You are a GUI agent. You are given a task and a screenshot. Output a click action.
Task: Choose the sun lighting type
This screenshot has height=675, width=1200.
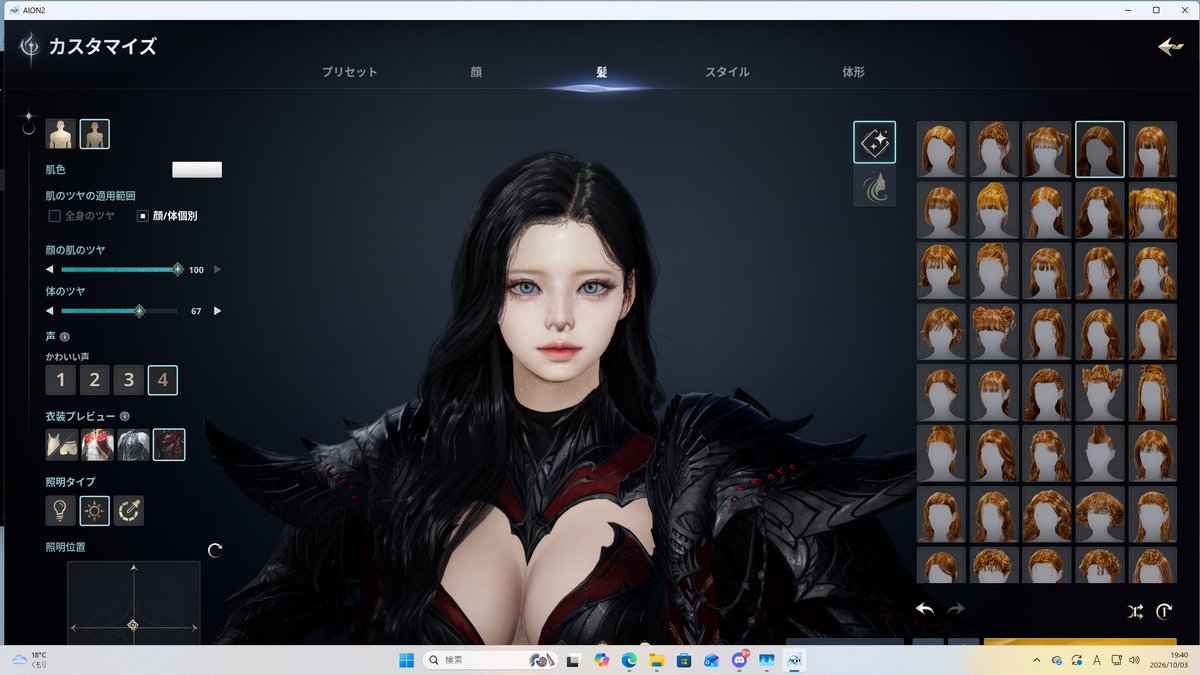95,511
